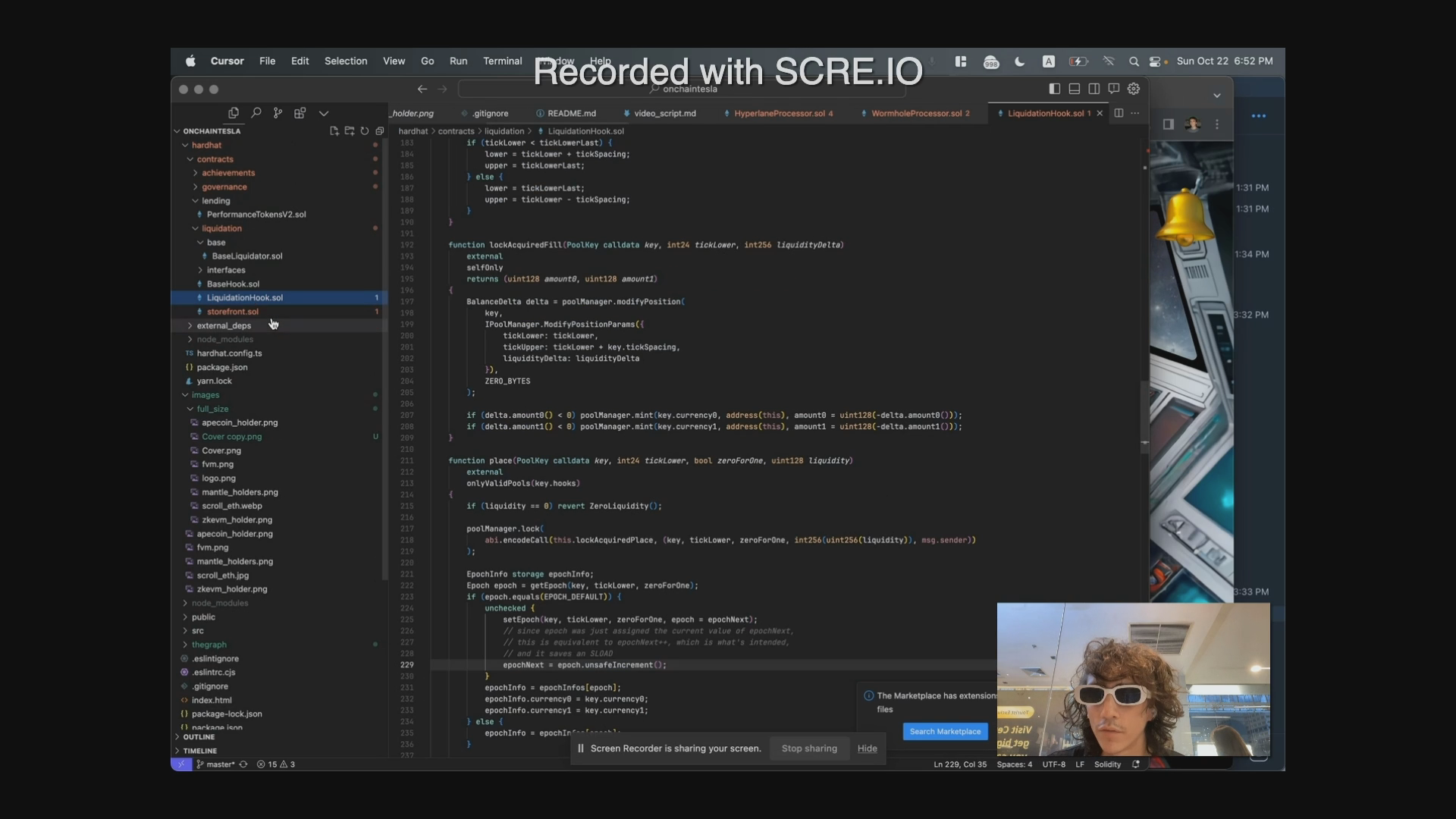Open the remote window status bar icon
This screenshot has height=819, width=1456.
(x=180, y=764)
